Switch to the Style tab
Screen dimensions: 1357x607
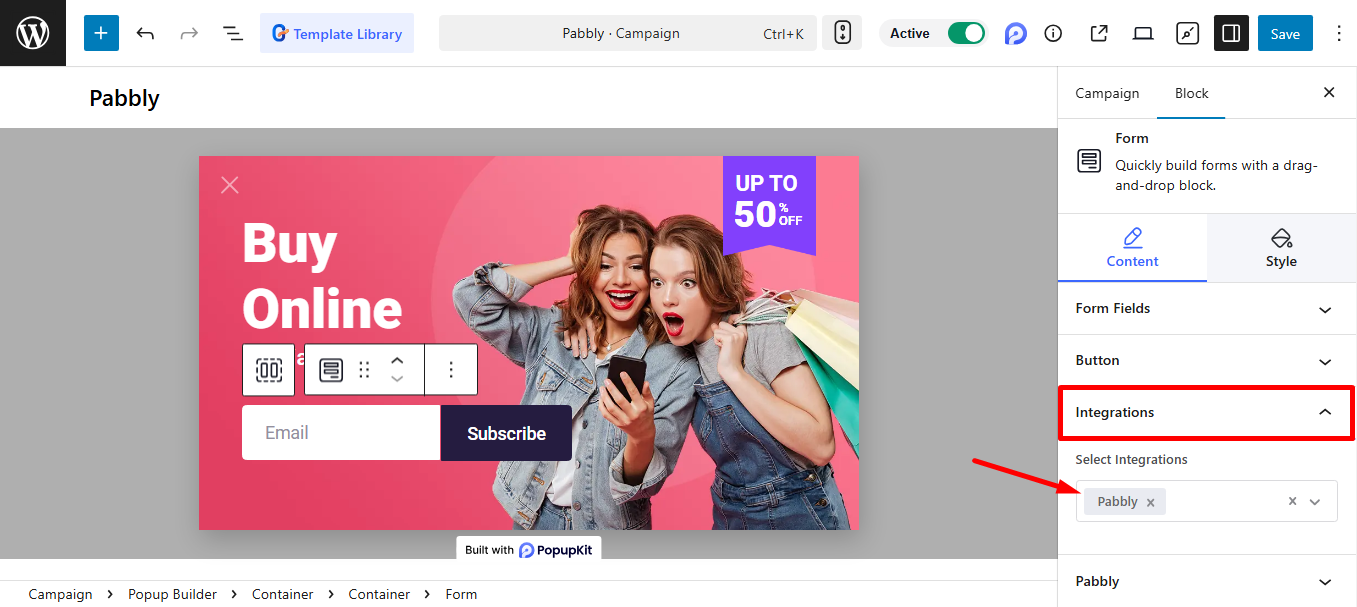(1281, 248)
